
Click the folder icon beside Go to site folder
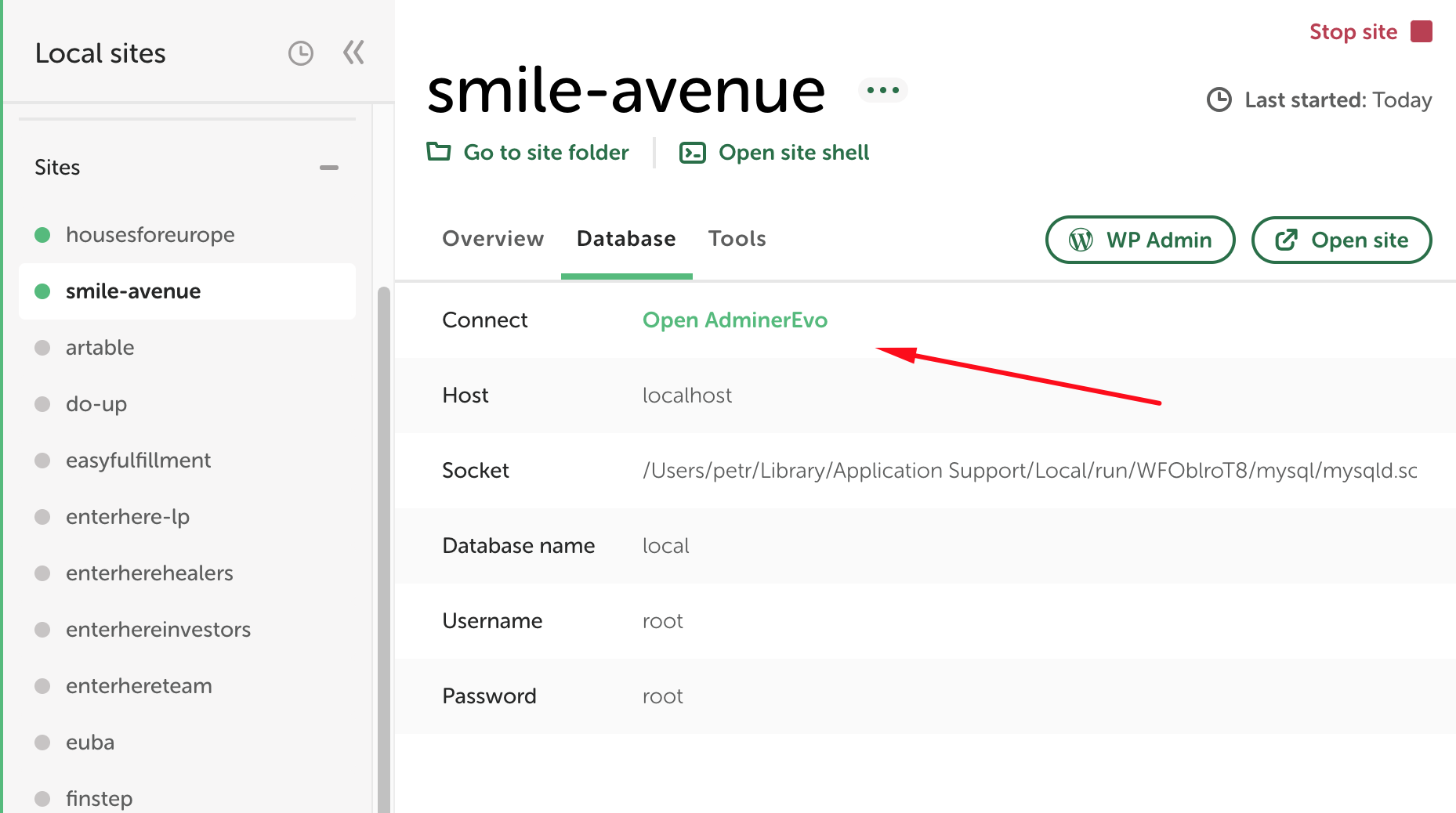click(439, 151)
